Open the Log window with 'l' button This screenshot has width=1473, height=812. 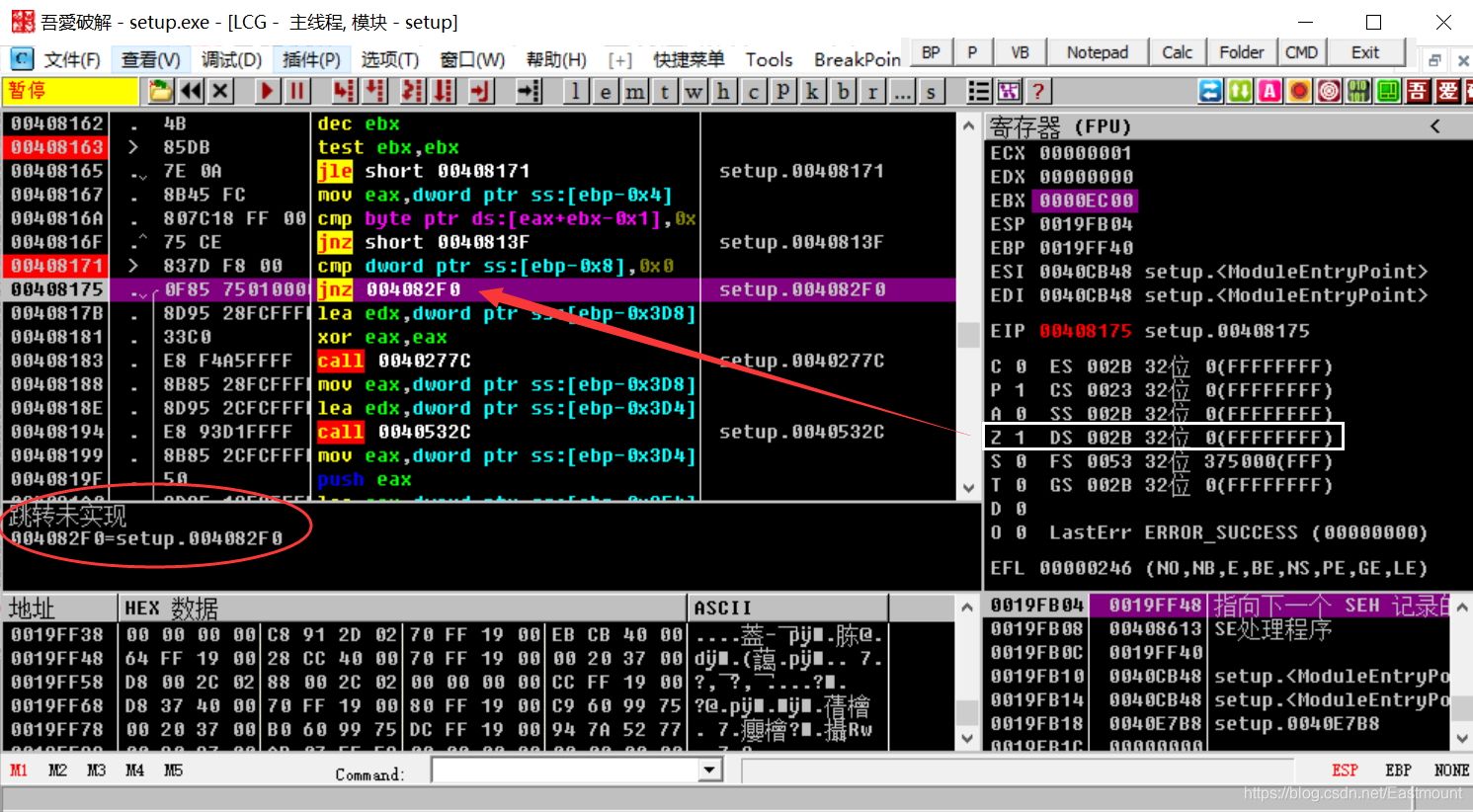(576, 92)
